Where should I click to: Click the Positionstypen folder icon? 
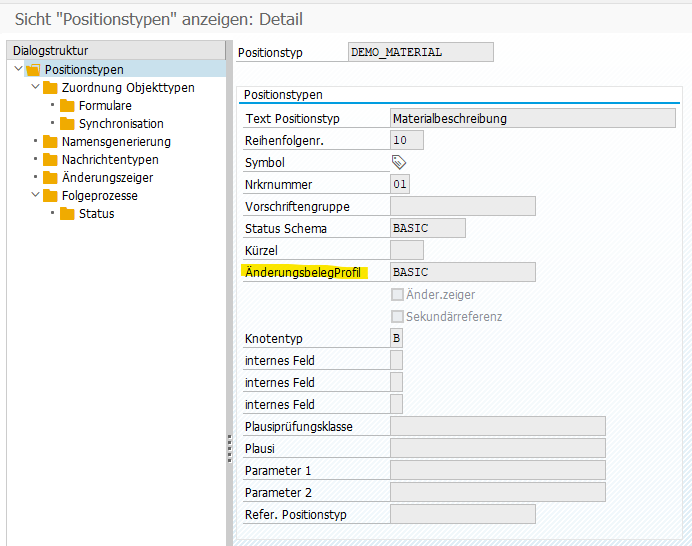[33, 70]
